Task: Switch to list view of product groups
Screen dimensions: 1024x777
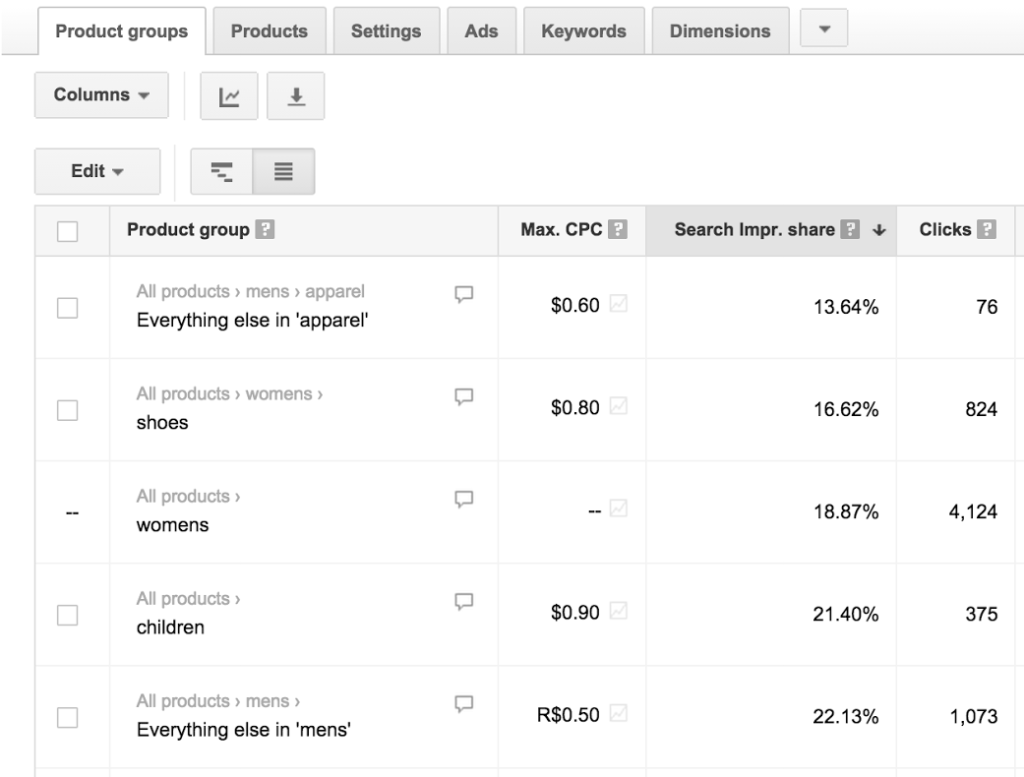Action: pos(284,171)
